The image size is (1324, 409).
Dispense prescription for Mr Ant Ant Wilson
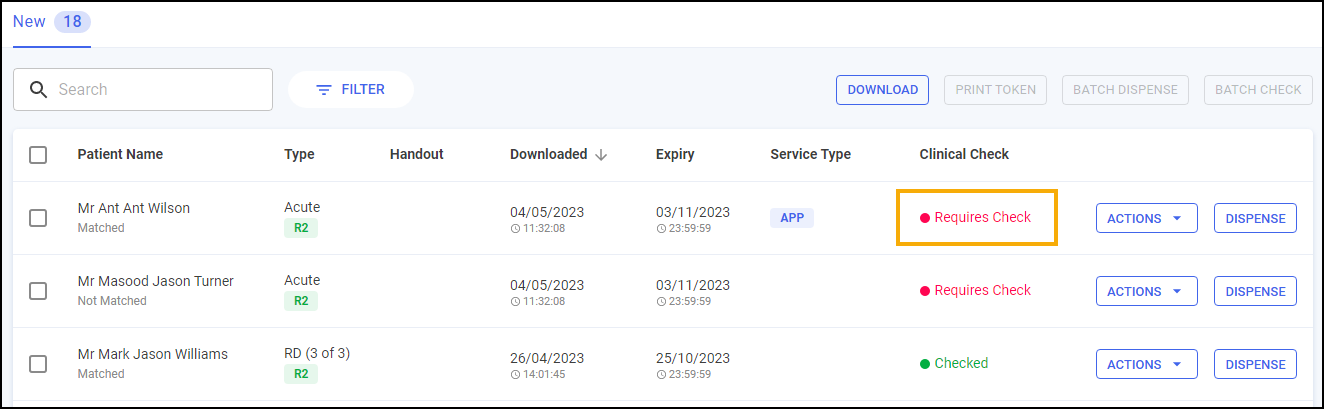(x=1255, y=218)
